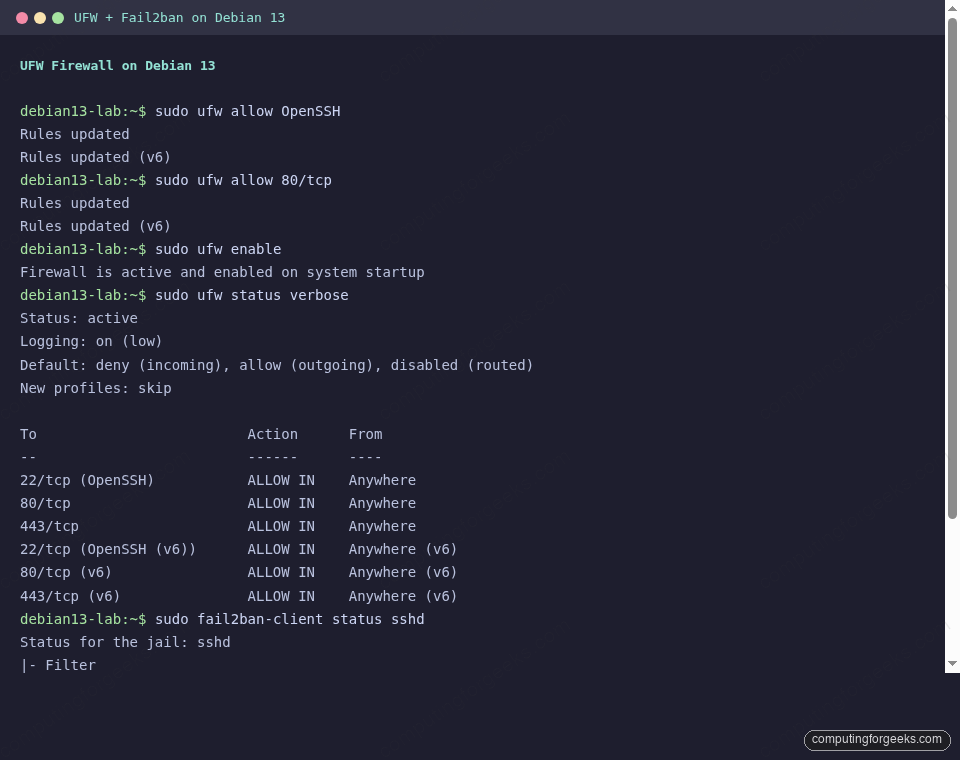Click the Status for the jail: sshd line
960x760 pixels.
(x=127, y=642)
